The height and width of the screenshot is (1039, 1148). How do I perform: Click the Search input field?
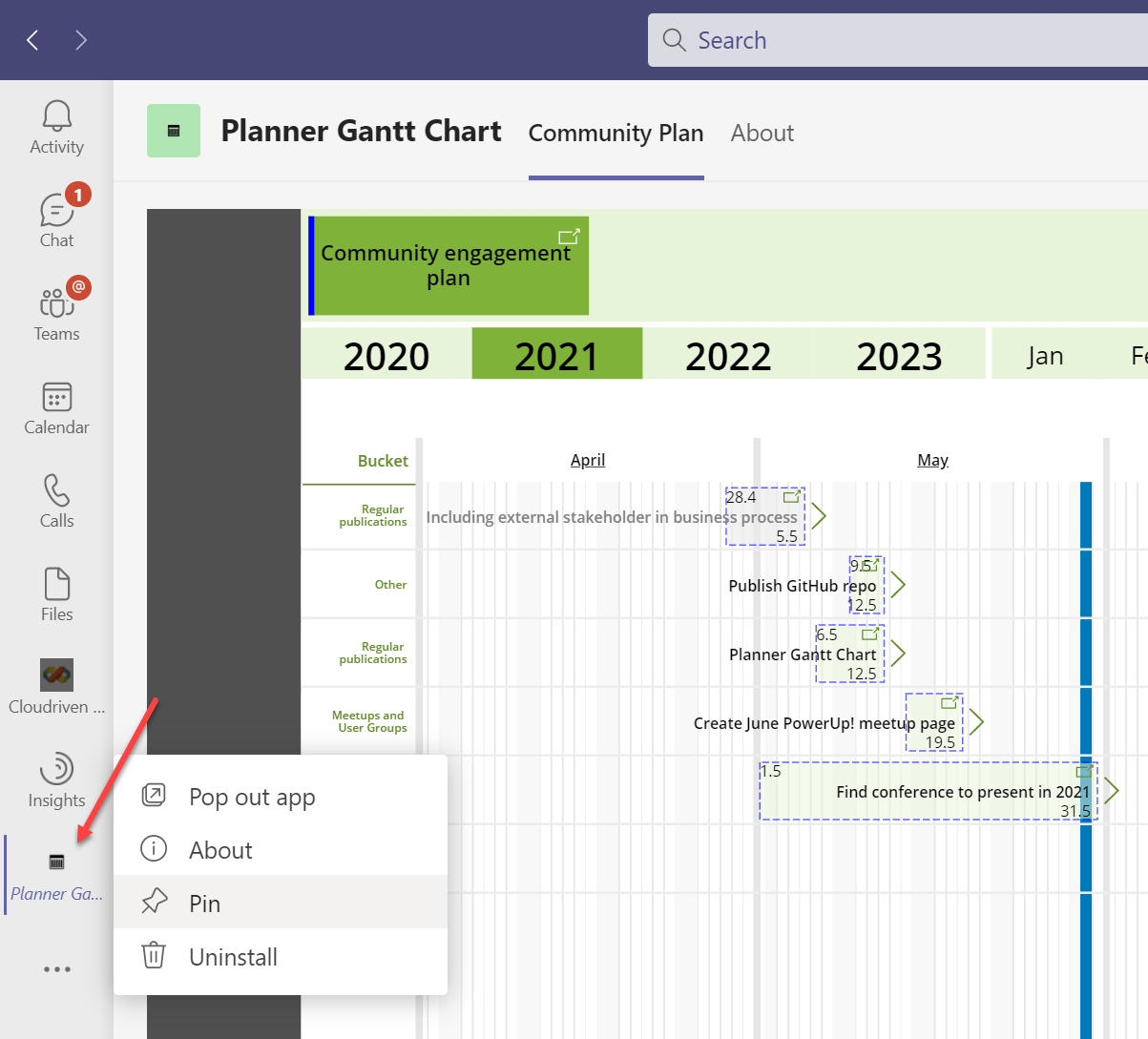pyautogui.click(x=907, y=40)
